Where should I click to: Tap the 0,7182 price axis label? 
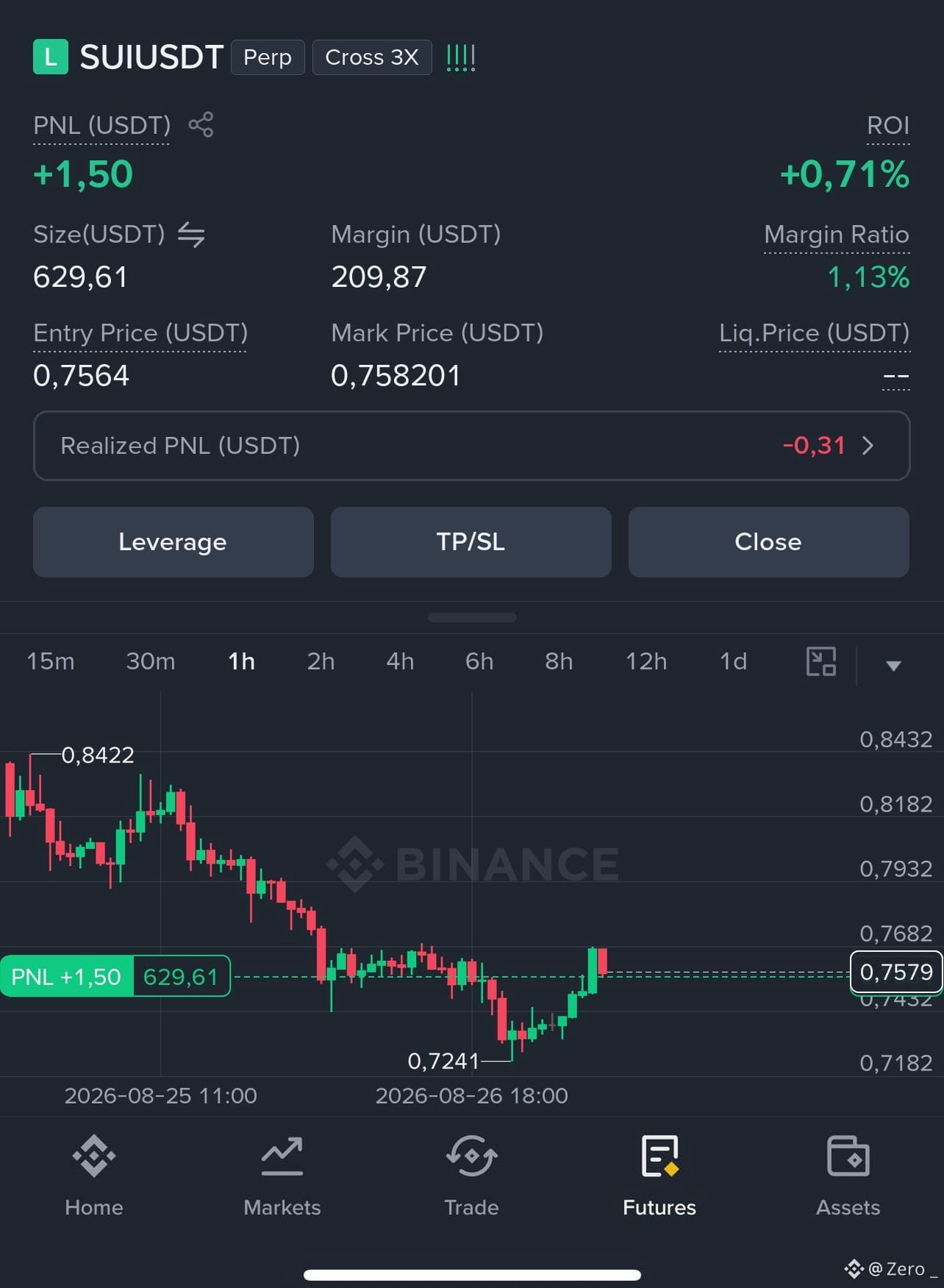coord(896,1063)
